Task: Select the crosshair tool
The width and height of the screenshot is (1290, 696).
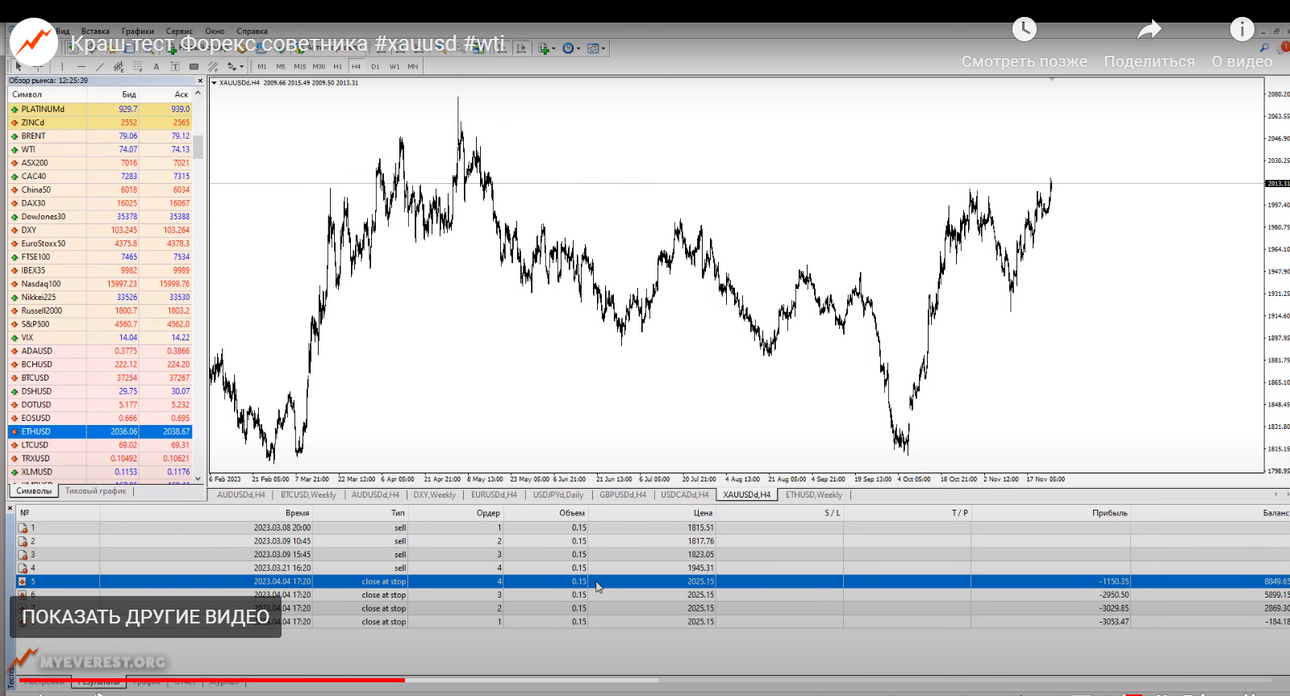Action: pos(39,67)
